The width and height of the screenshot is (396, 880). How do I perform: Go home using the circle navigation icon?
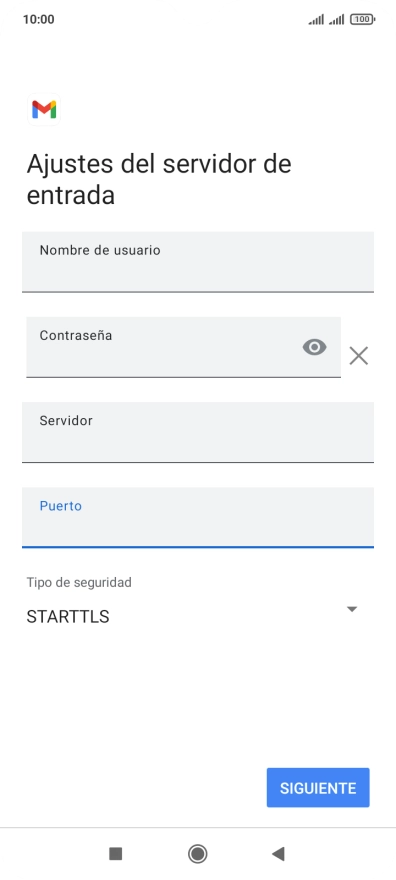tap(197, 854)
